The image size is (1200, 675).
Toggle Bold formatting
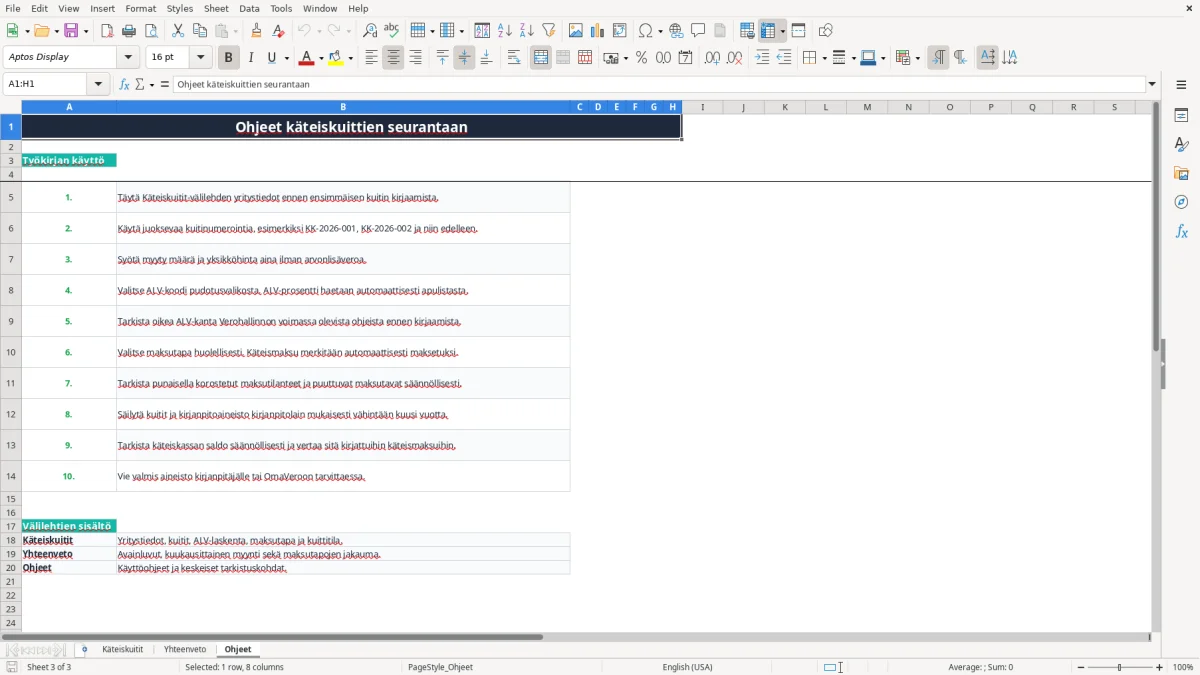point(228,58)
